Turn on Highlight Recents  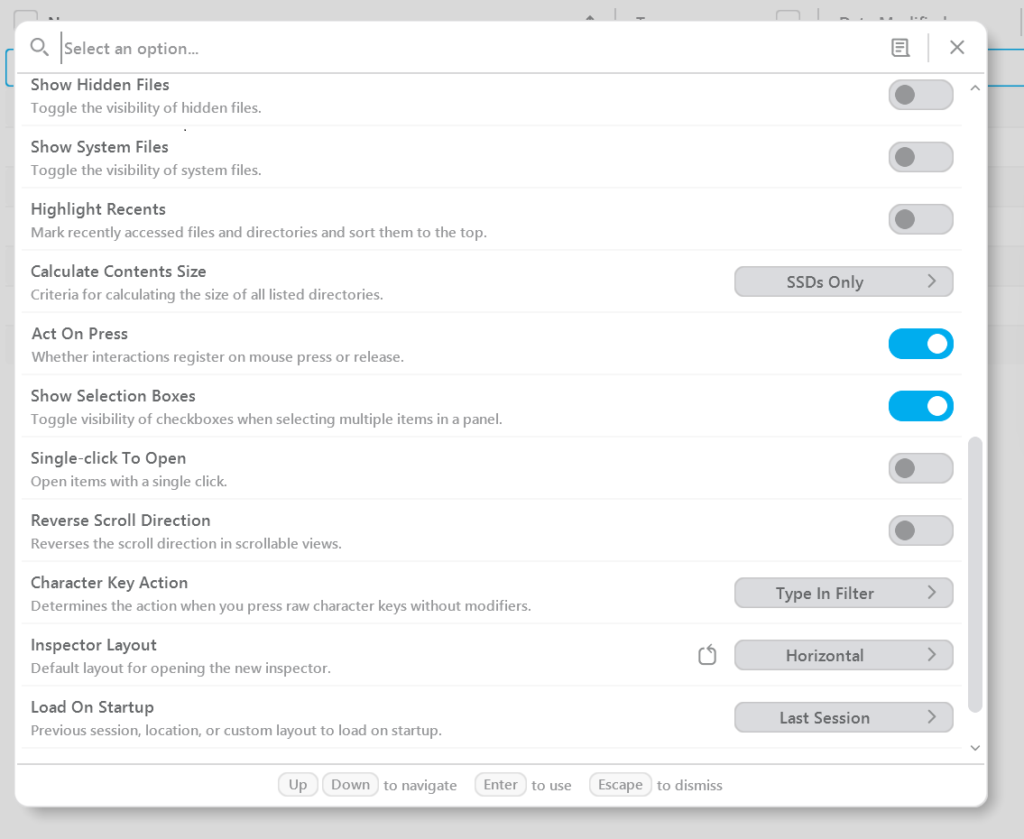click(x=920, y=219)
